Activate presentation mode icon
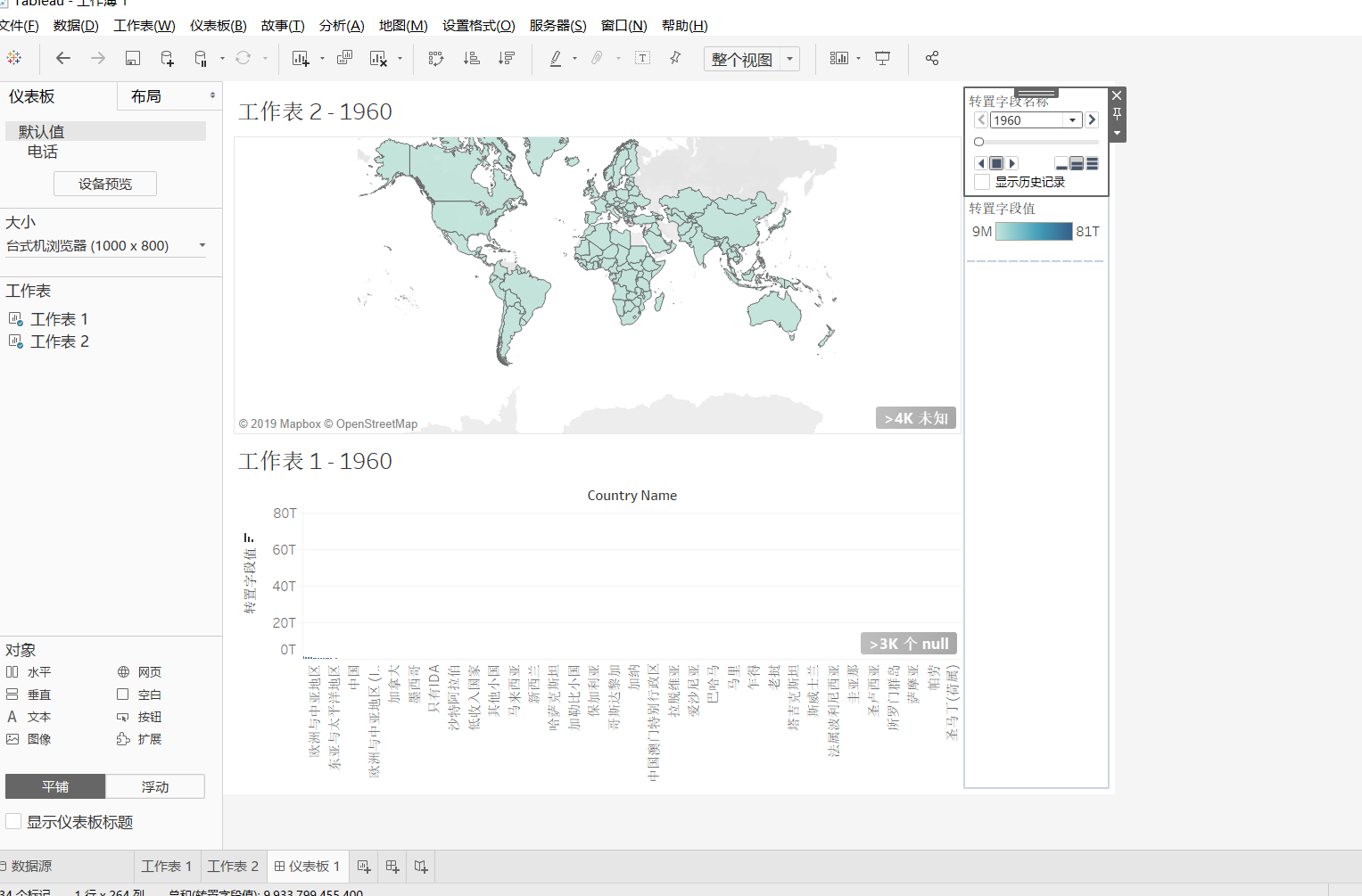This screenshot has width=1362, height=896. [x=882, y=58]
